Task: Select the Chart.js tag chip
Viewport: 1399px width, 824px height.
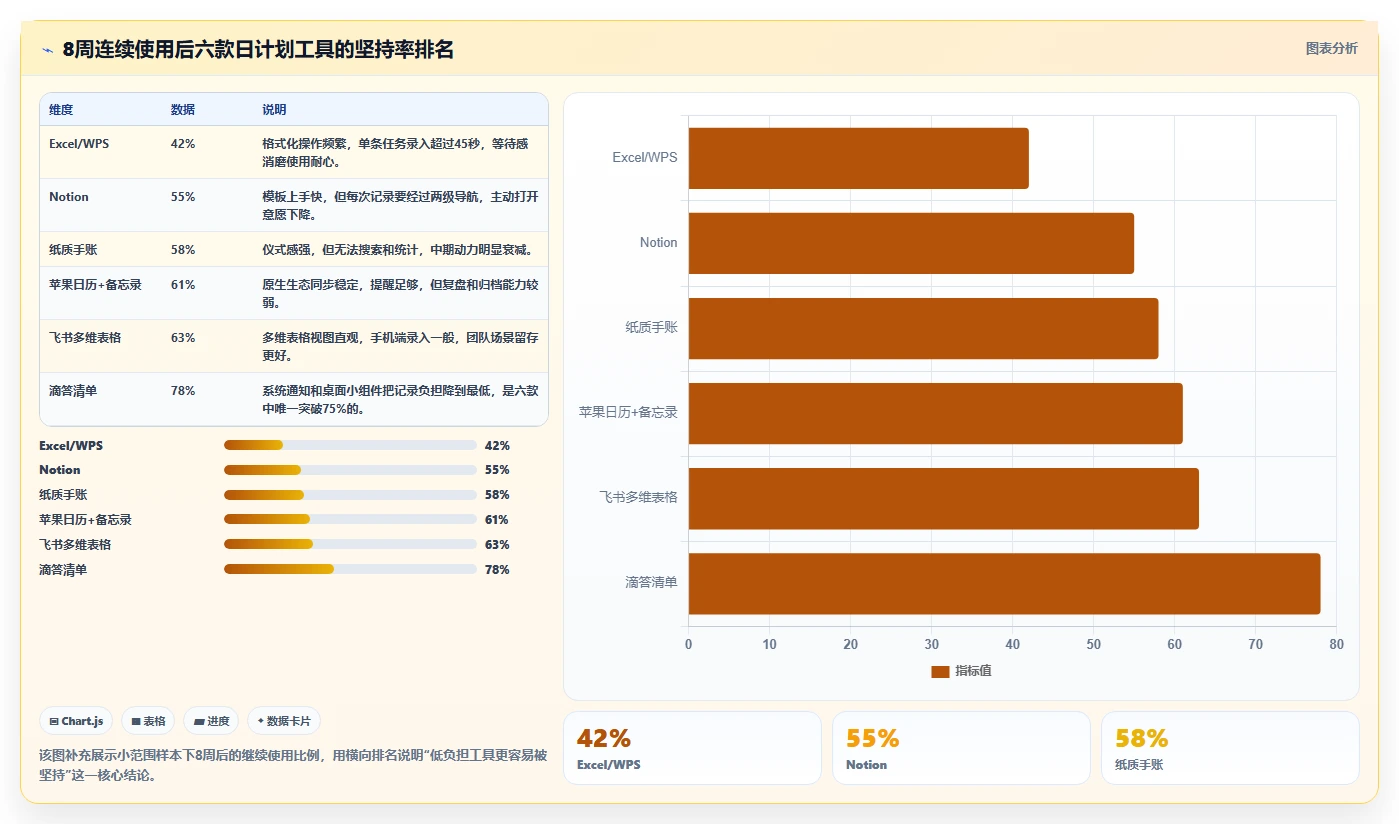Action: (x=76, y=721)
